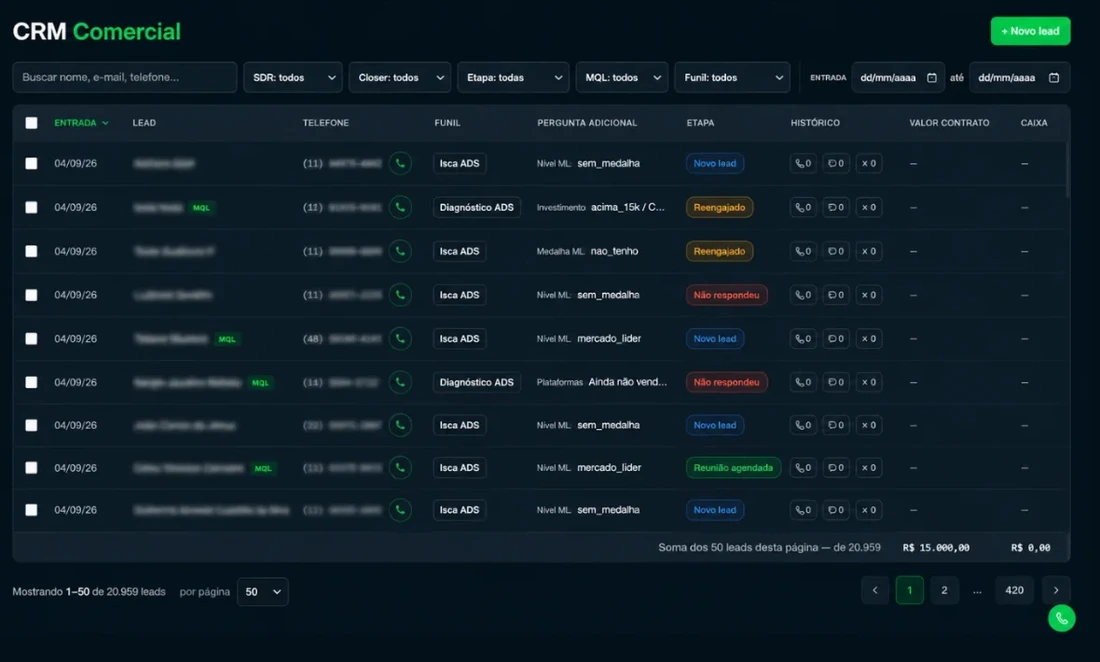Open comments counter in Reunião agendada row
Screen dimensions: 1100x662
836,468
